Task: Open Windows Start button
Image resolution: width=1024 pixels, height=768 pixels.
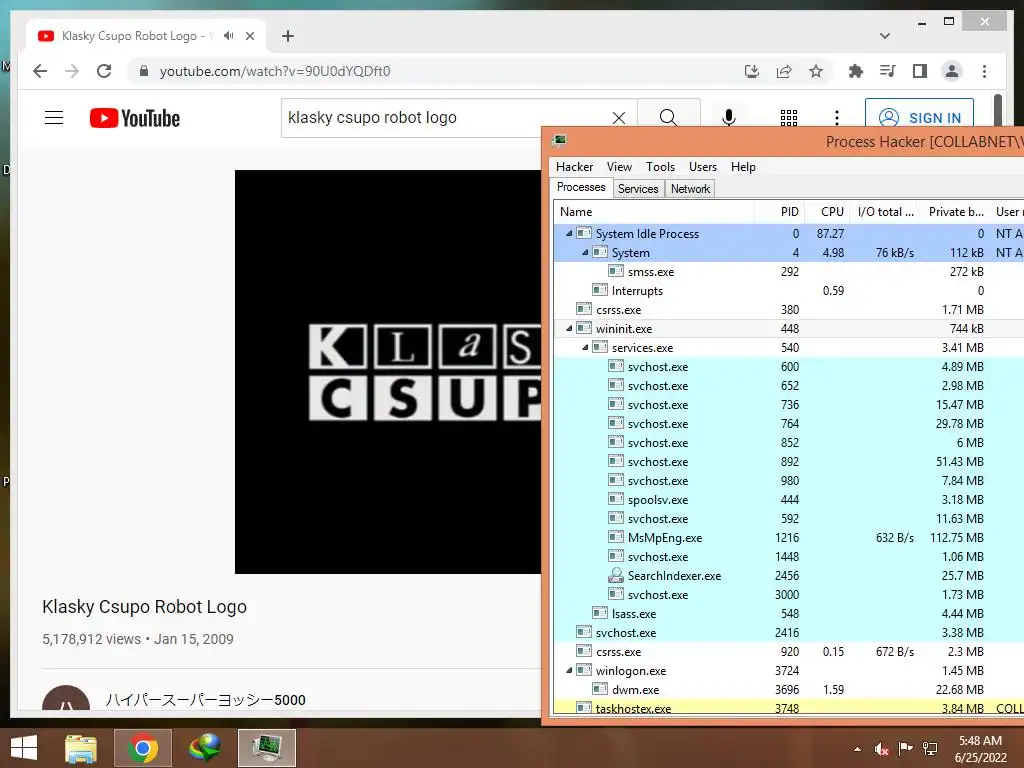Action: pos(24,748)
